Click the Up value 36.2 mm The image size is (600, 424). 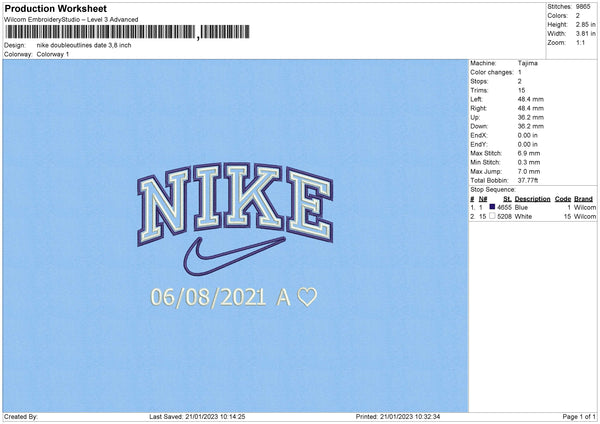pos(531,117)
